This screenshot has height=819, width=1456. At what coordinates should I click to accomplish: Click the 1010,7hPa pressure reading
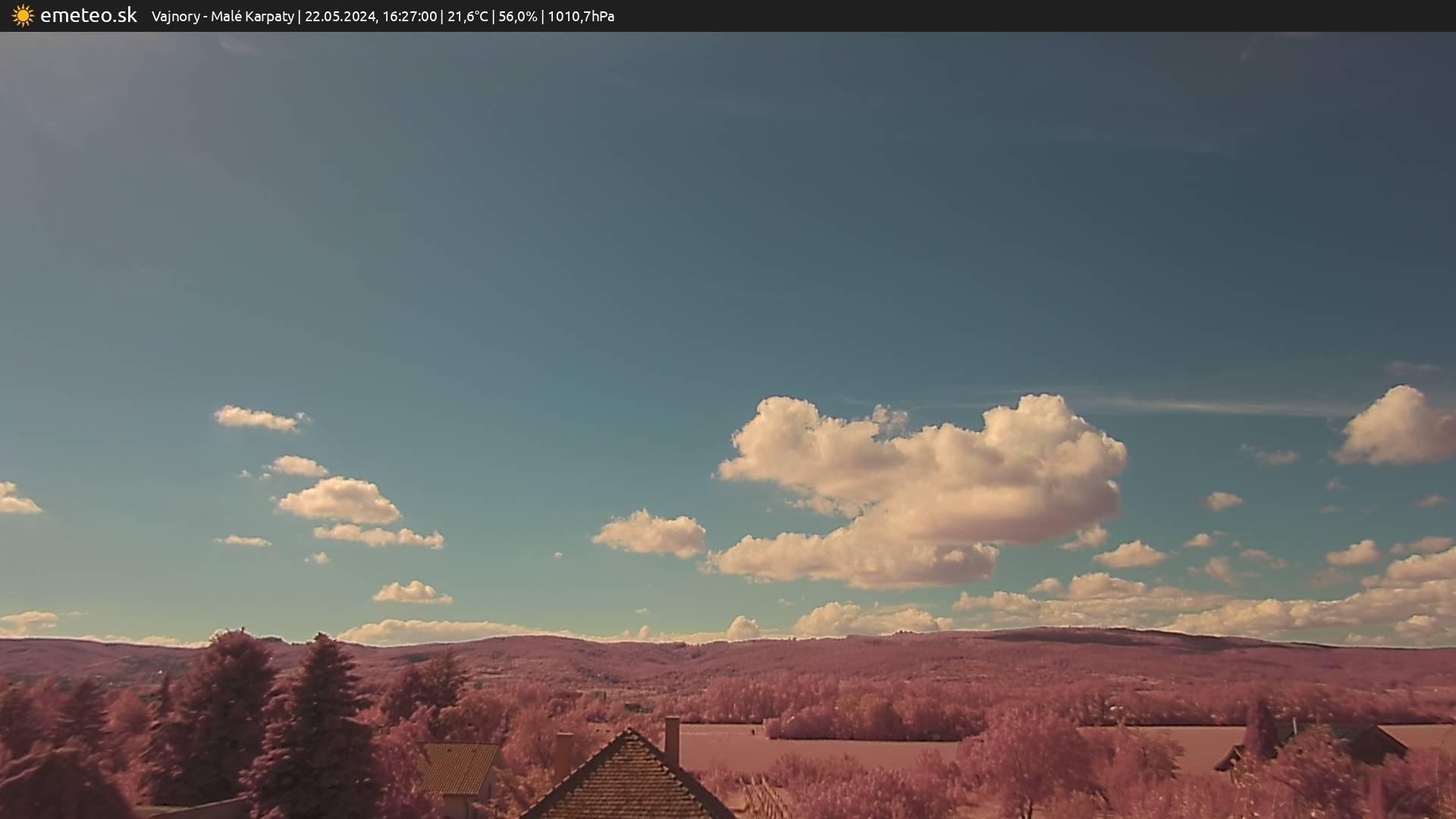click(581, 17)
